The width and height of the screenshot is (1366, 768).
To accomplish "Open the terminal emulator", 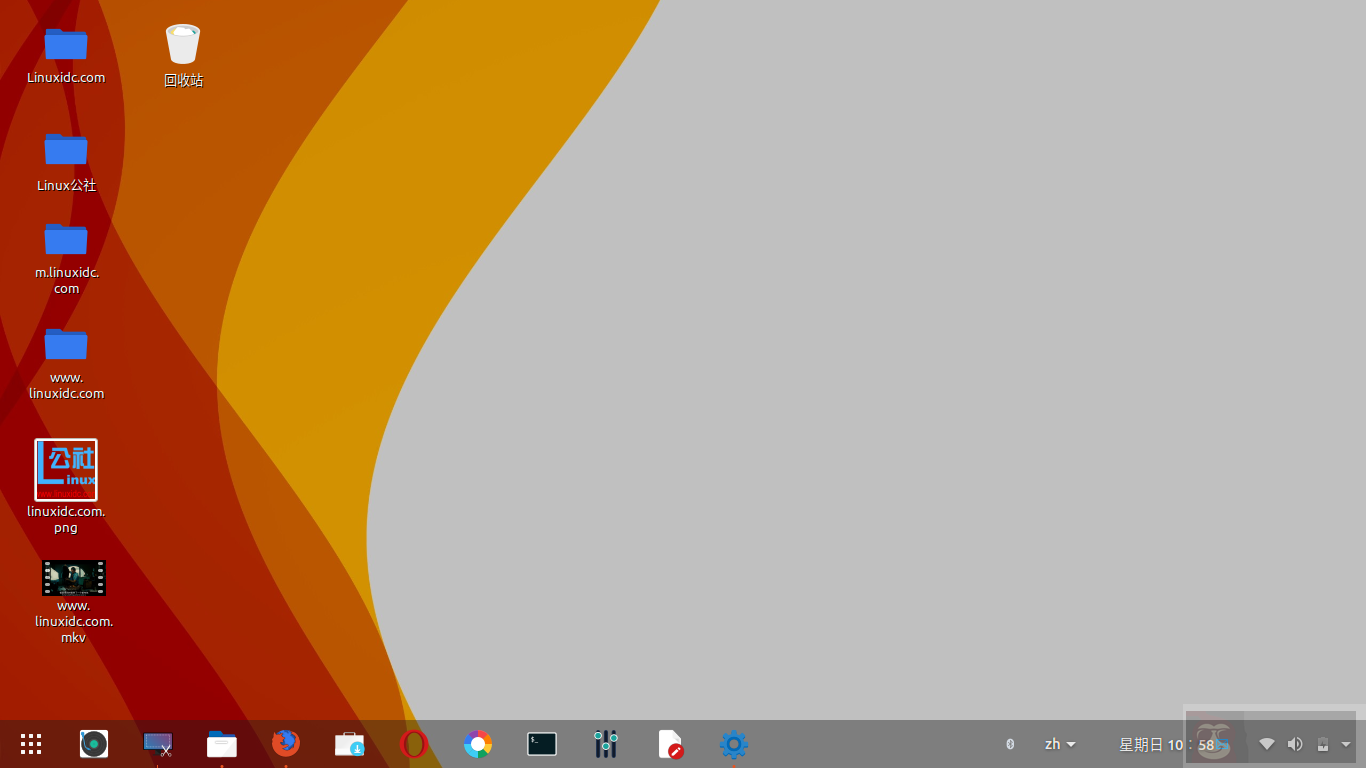I will pyautogui.click(x=541, y=744).
